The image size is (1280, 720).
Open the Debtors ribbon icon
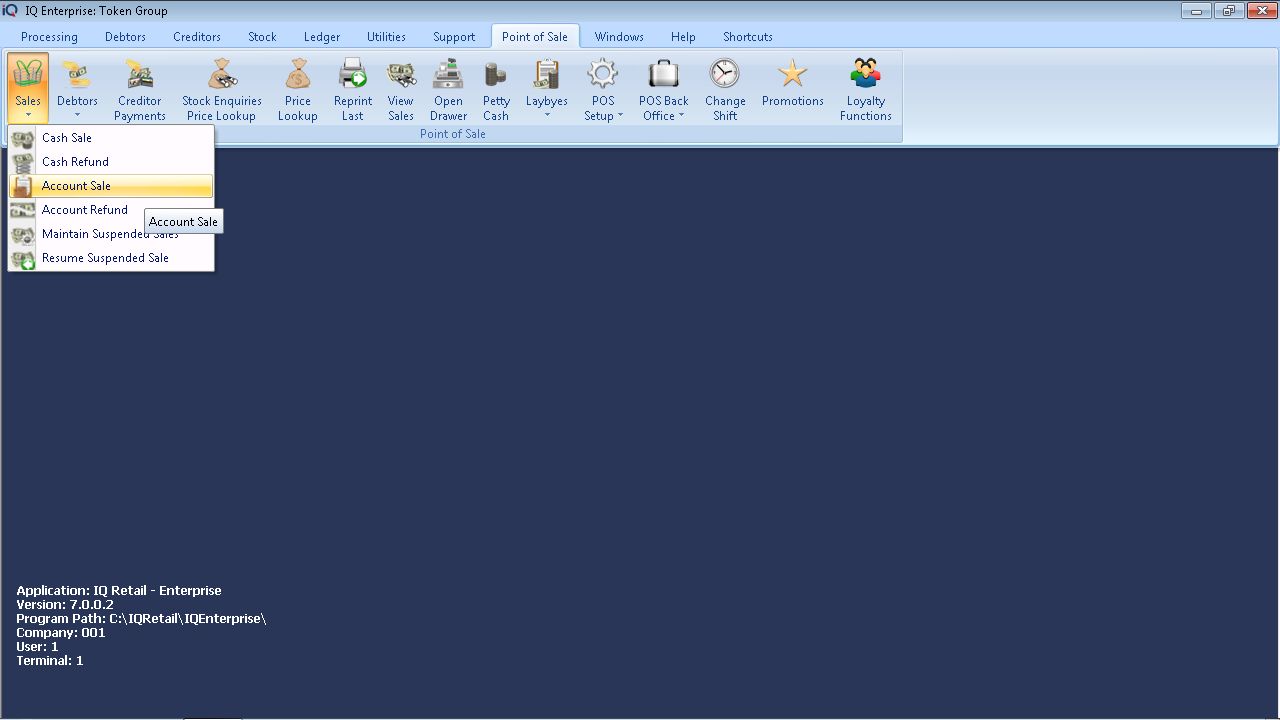click(x=77, y=73)
